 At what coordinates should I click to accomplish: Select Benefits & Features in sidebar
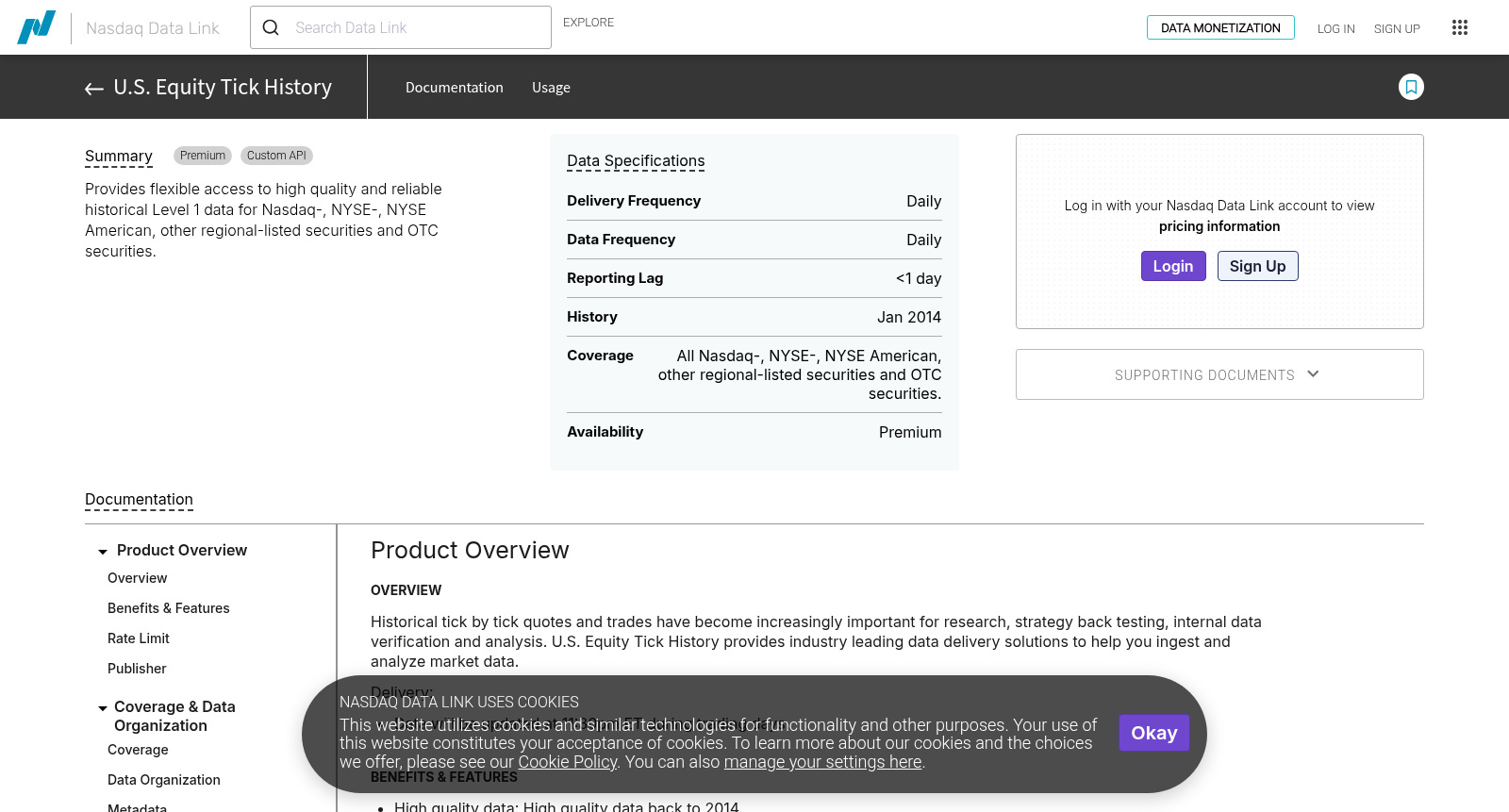[169, 608]
